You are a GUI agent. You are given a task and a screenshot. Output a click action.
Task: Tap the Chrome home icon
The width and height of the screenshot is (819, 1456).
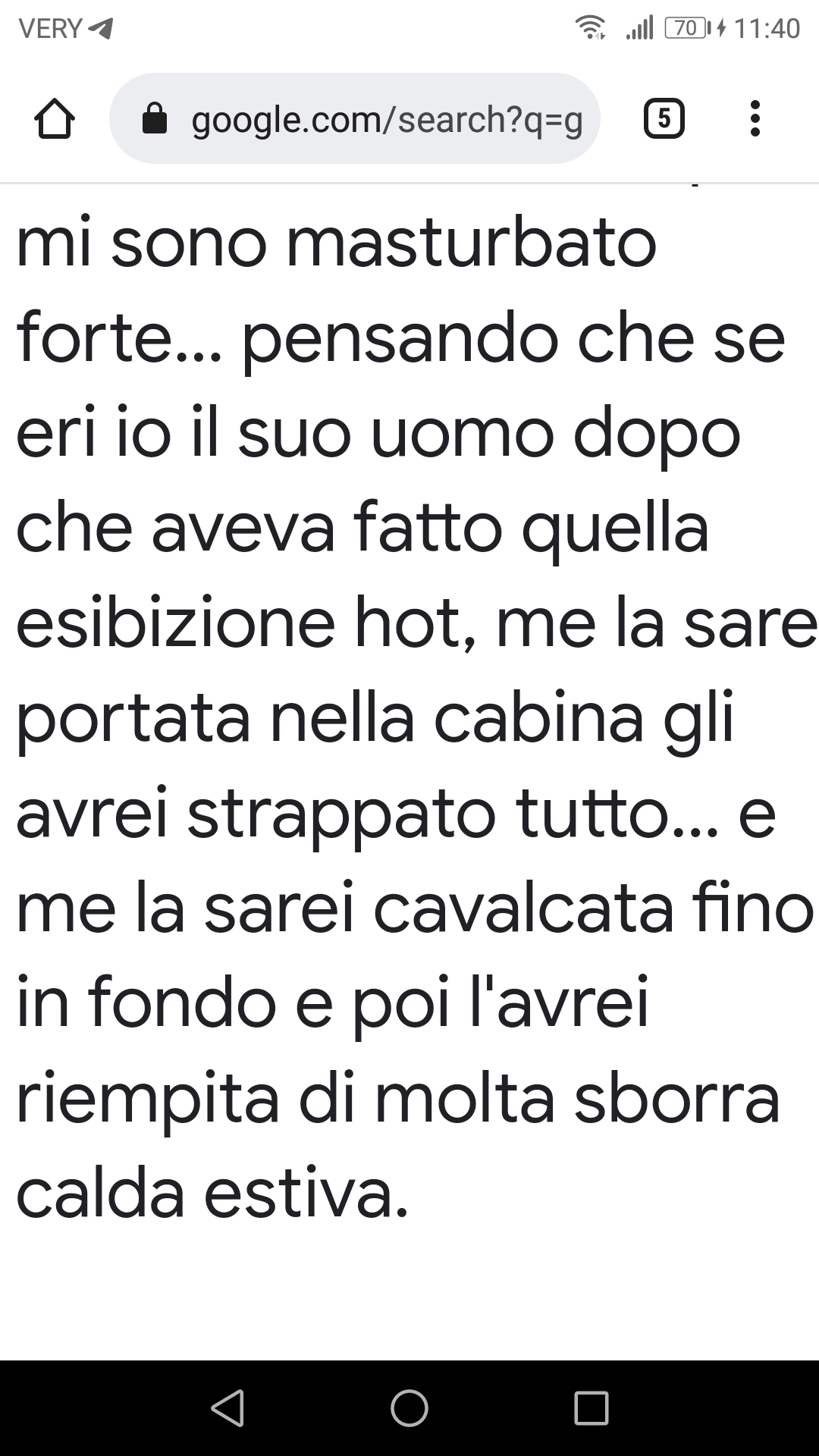pos(55,119)
